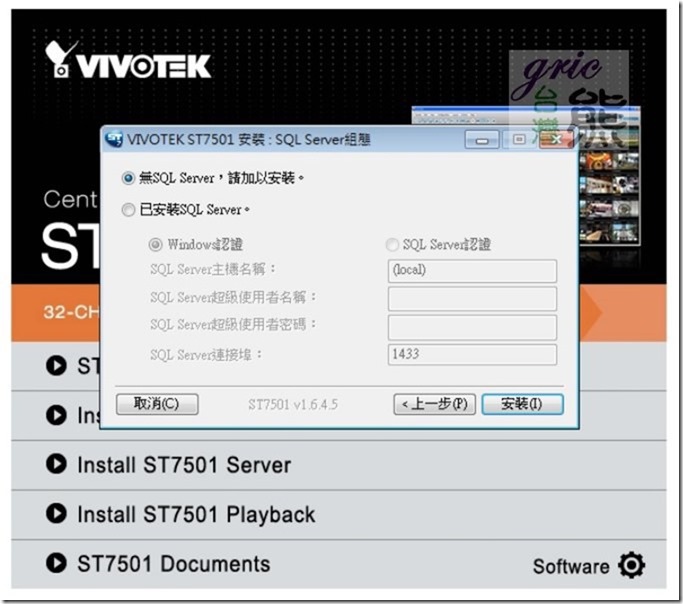This screenshot has height=604, width=683.
Task: Focus the SQL Server host name field
Action: (x=472, y=270)
